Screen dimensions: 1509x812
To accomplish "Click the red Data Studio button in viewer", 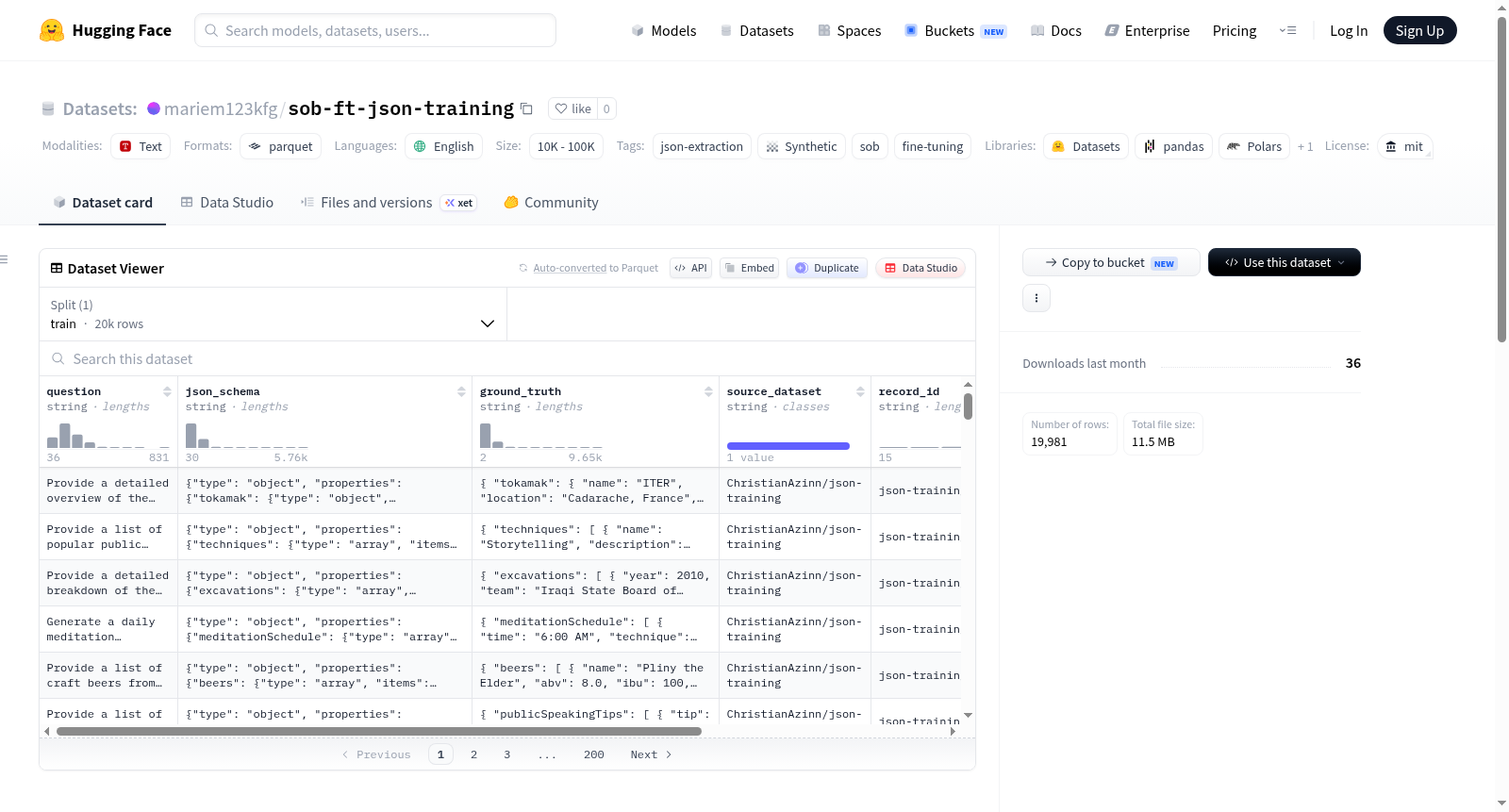I will click(920, 268).
